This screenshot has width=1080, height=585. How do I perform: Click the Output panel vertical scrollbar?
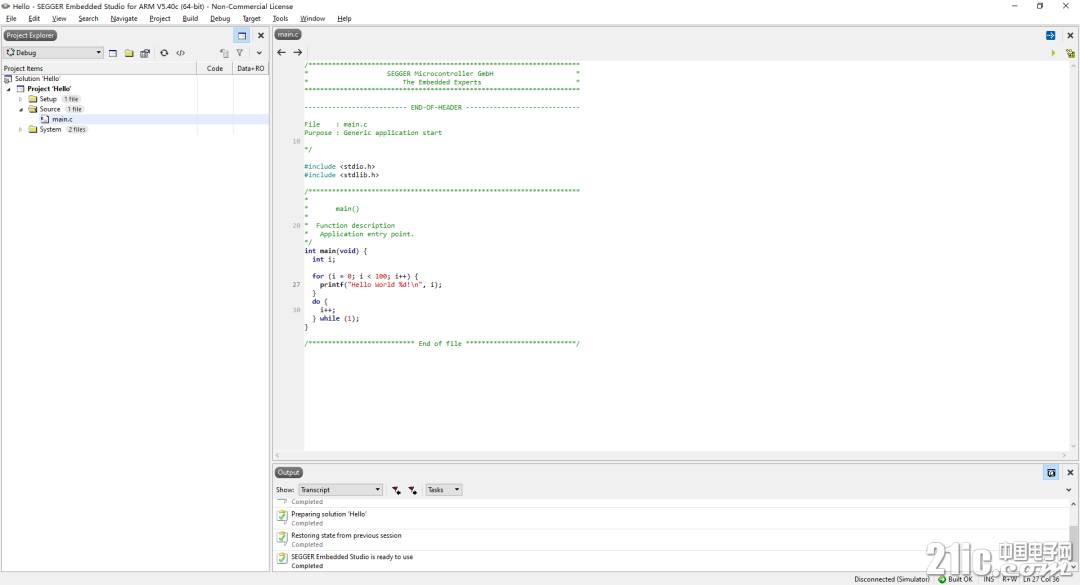(x=1073, y=535)
